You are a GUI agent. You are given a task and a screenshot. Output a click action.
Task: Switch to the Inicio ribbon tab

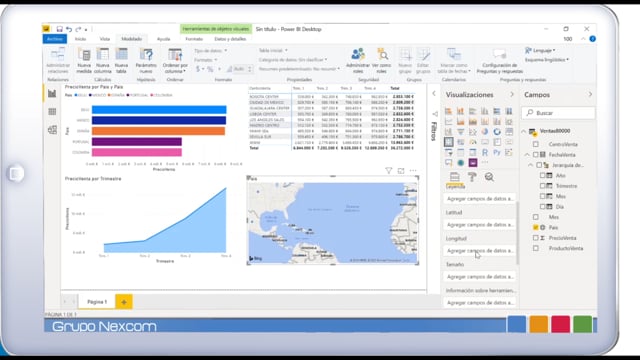point(80,39)
